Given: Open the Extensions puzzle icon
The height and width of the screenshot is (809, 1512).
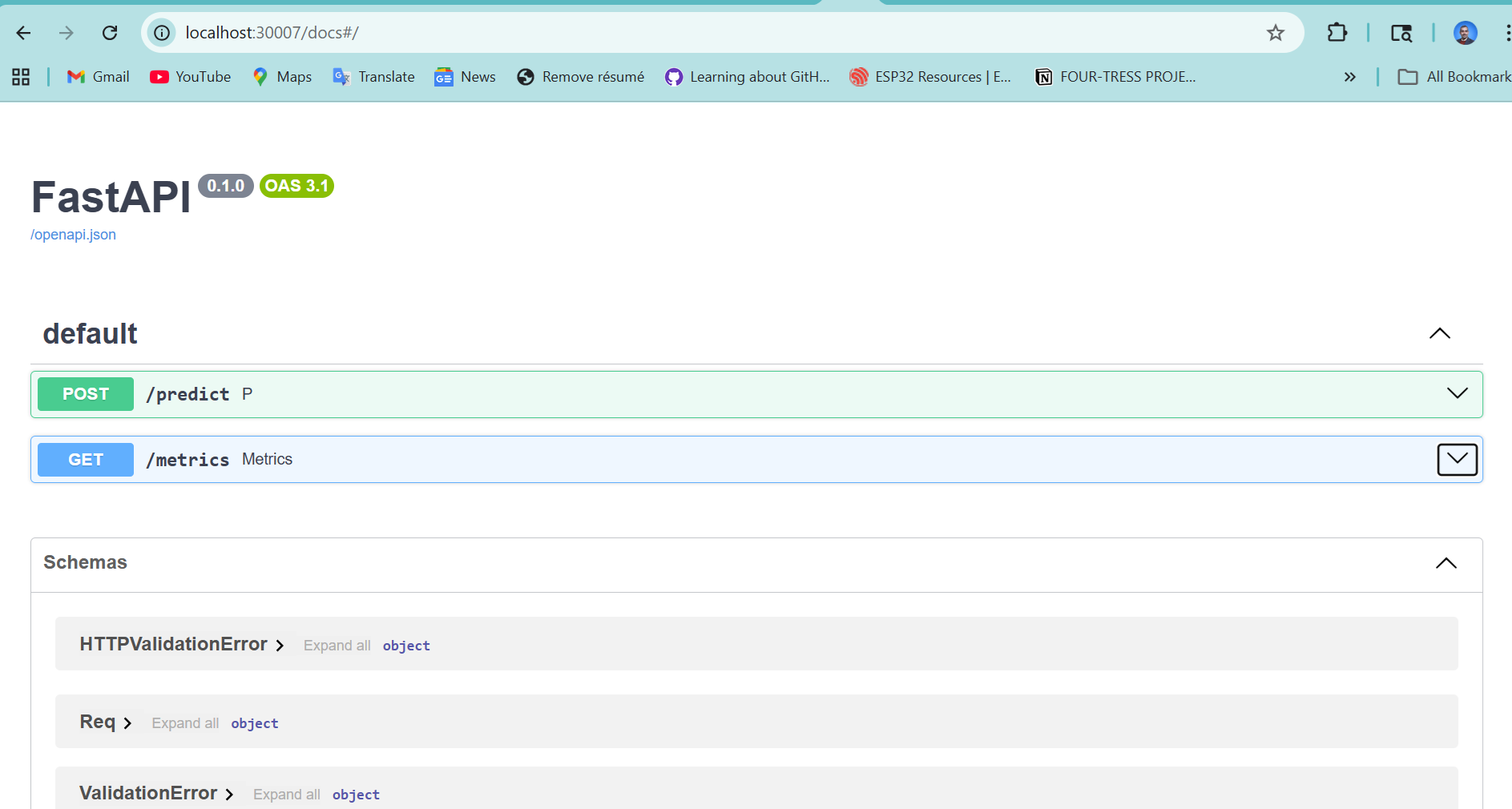Looking at the screenshot, I should [1337, 33].
